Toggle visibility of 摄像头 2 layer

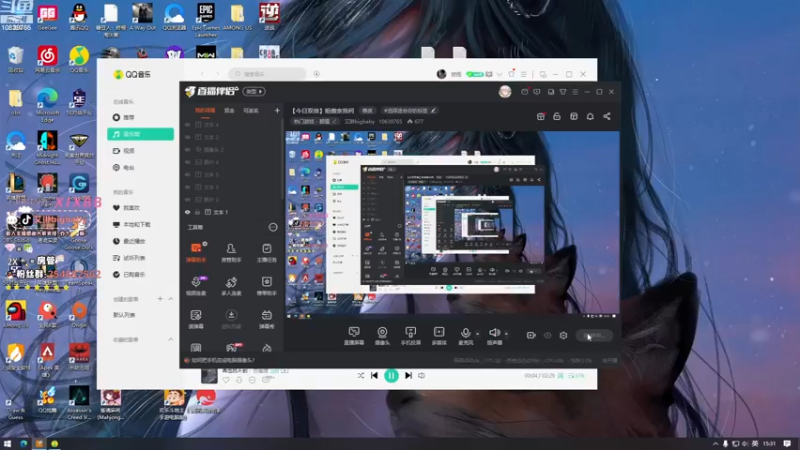coord(188,149)
